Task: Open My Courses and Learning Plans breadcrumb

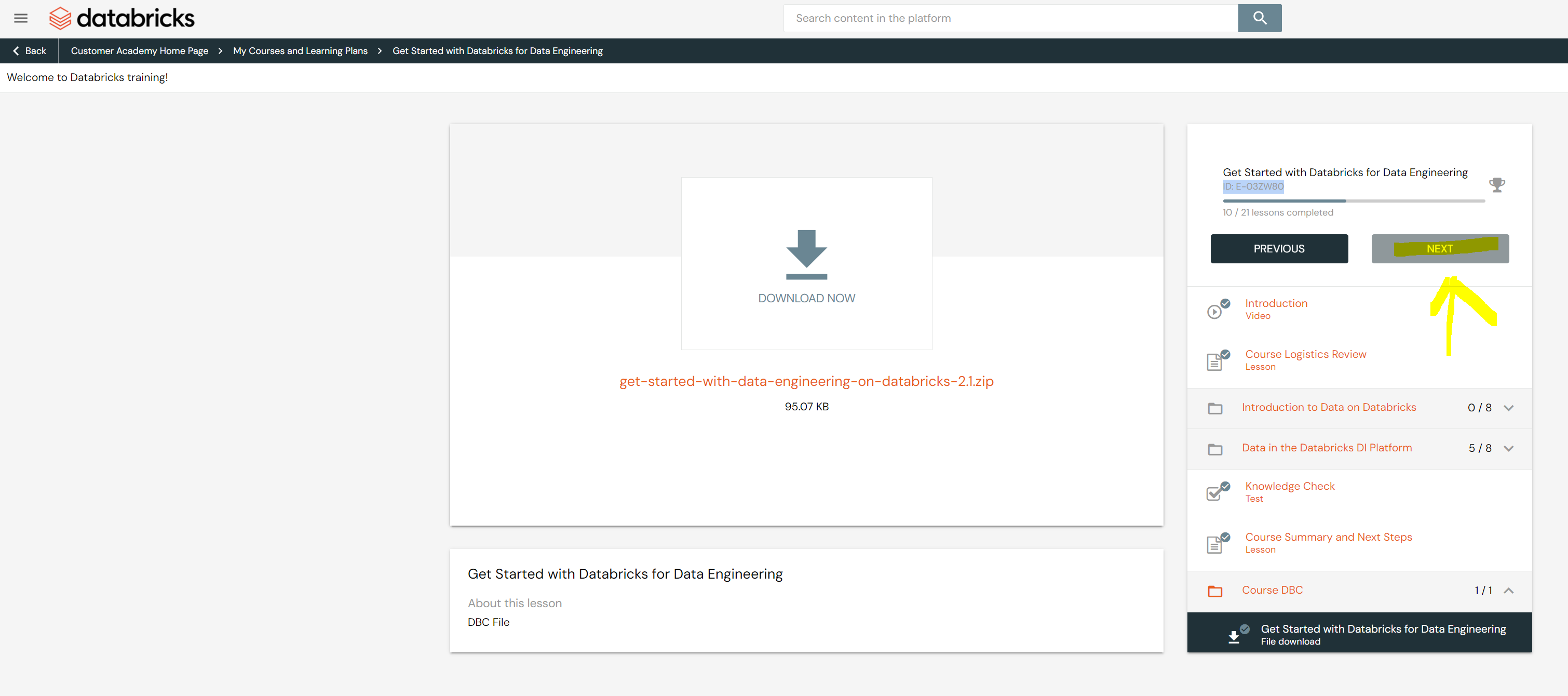Action: [x=300, y=50]
